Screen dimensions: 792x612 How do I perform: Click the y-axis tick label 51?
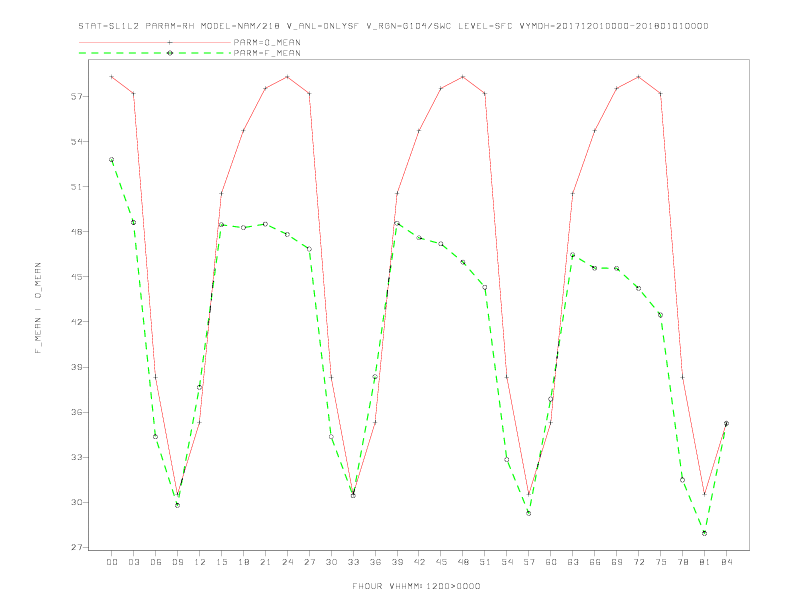click(77, 187)
